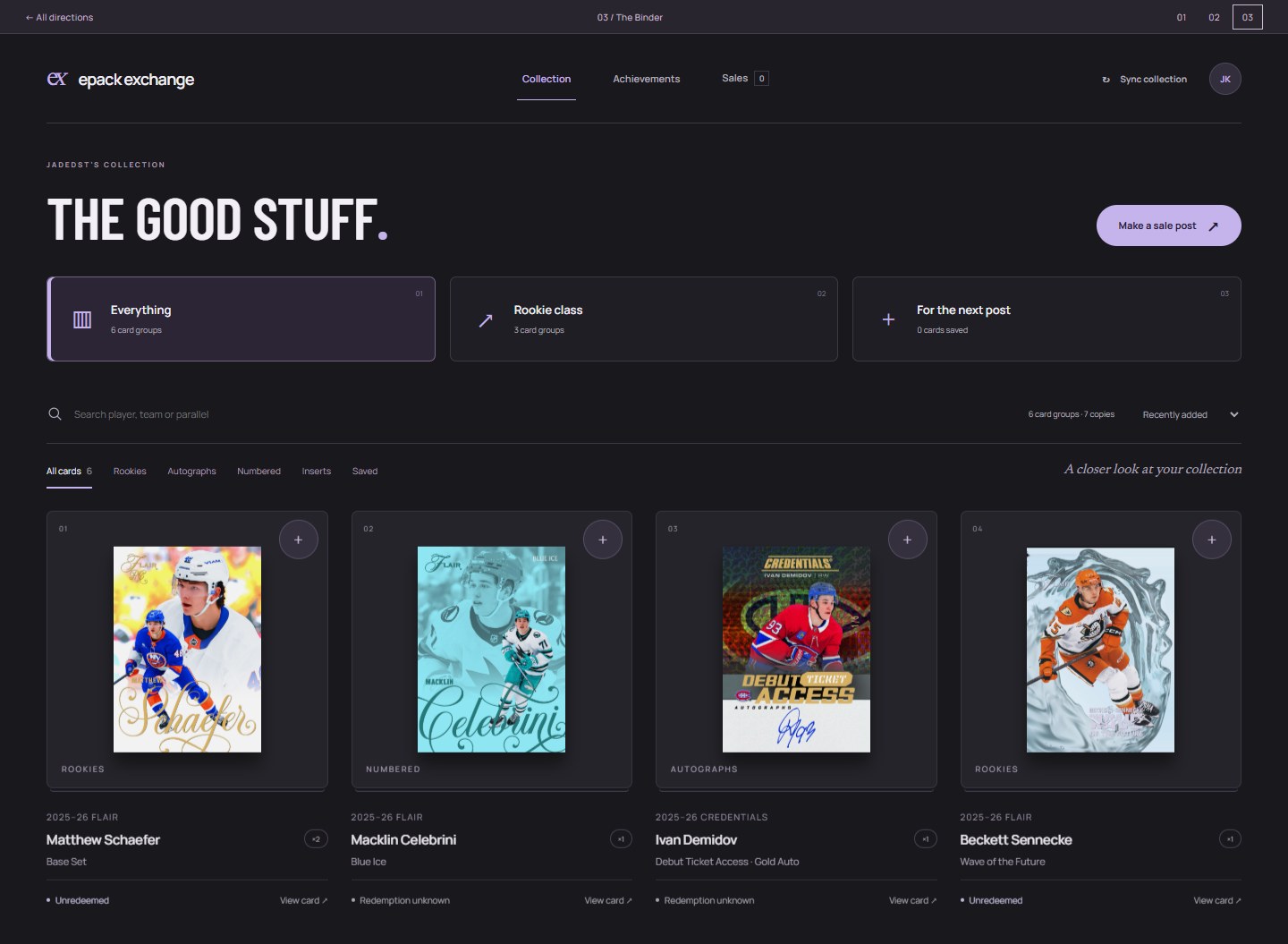Click the Sales count badge showing 0
Screen dimensions: 1288x944
tap(761, 79)
